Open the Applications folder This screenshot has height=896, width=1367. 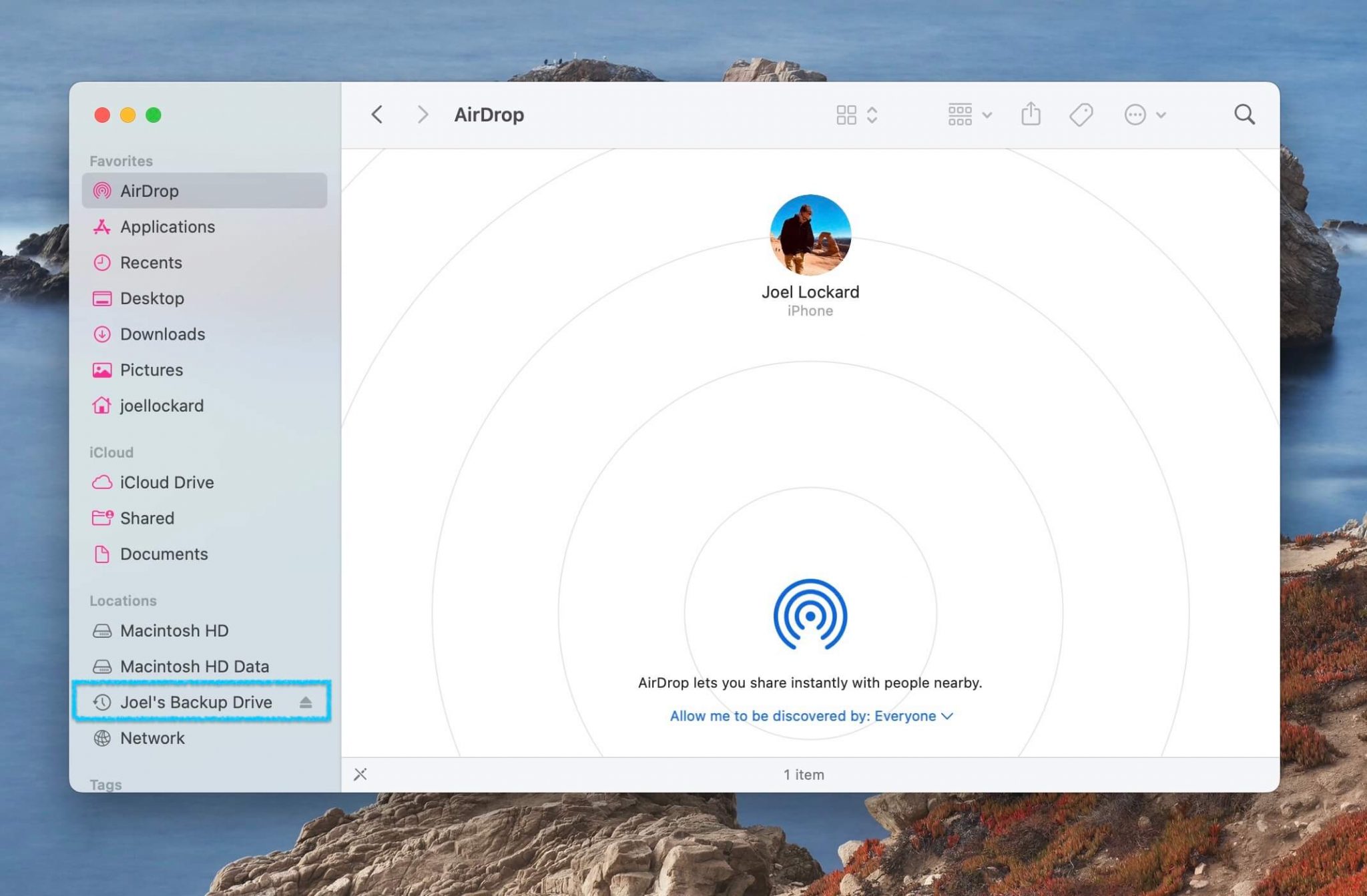[204, 227]
